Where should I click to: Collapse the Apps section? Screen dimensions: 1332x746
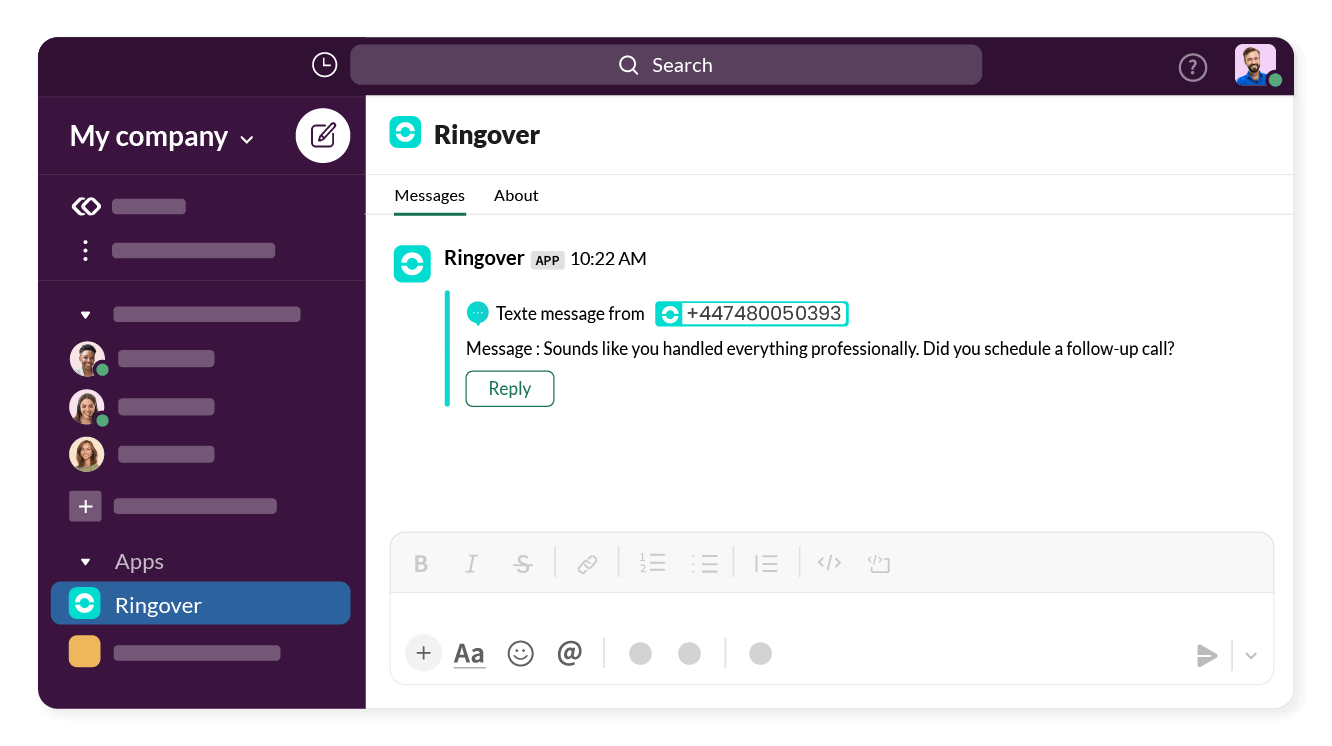85,561
